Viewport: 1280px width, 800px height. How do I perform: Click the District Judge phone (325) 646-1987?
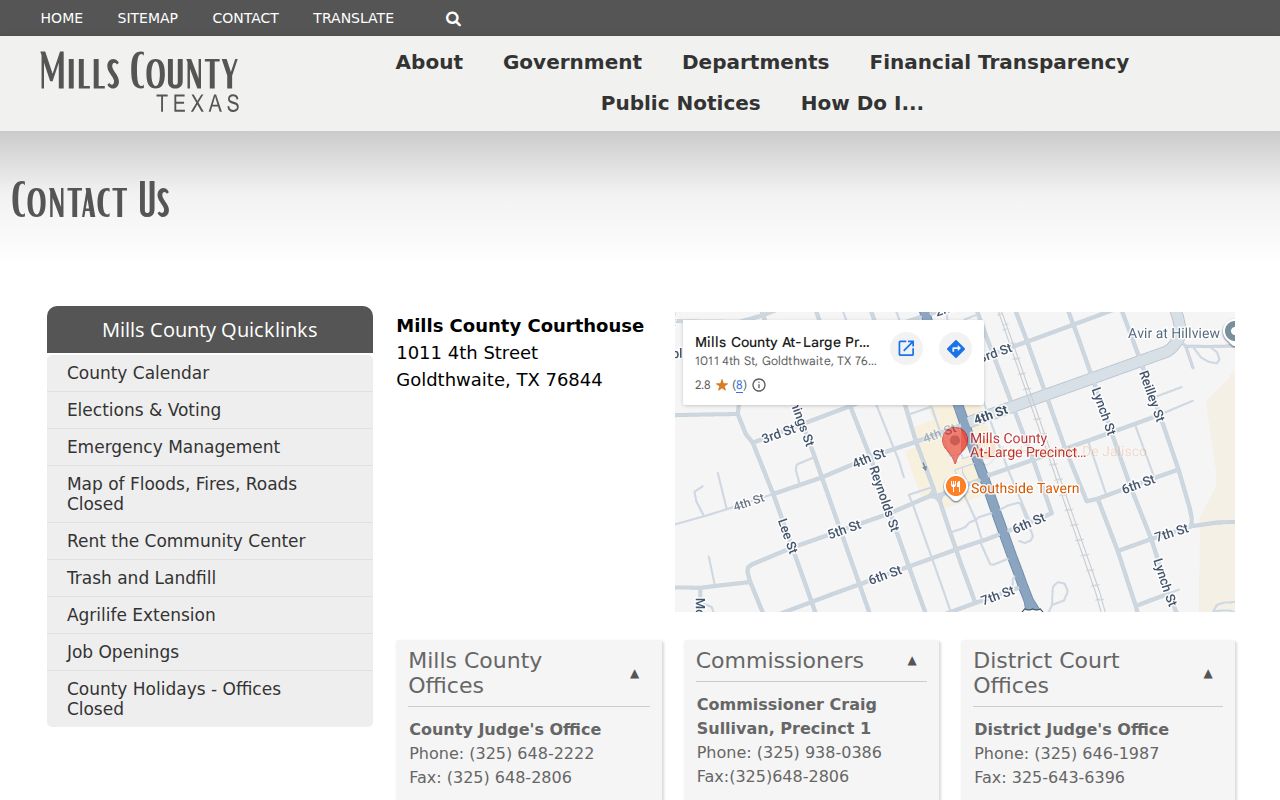pos(1096,753)
